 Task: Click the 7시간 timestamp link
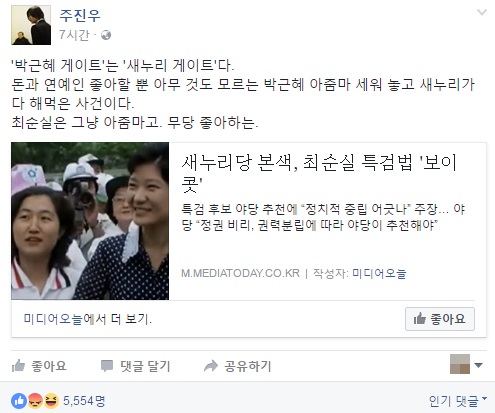coord(74,35)
